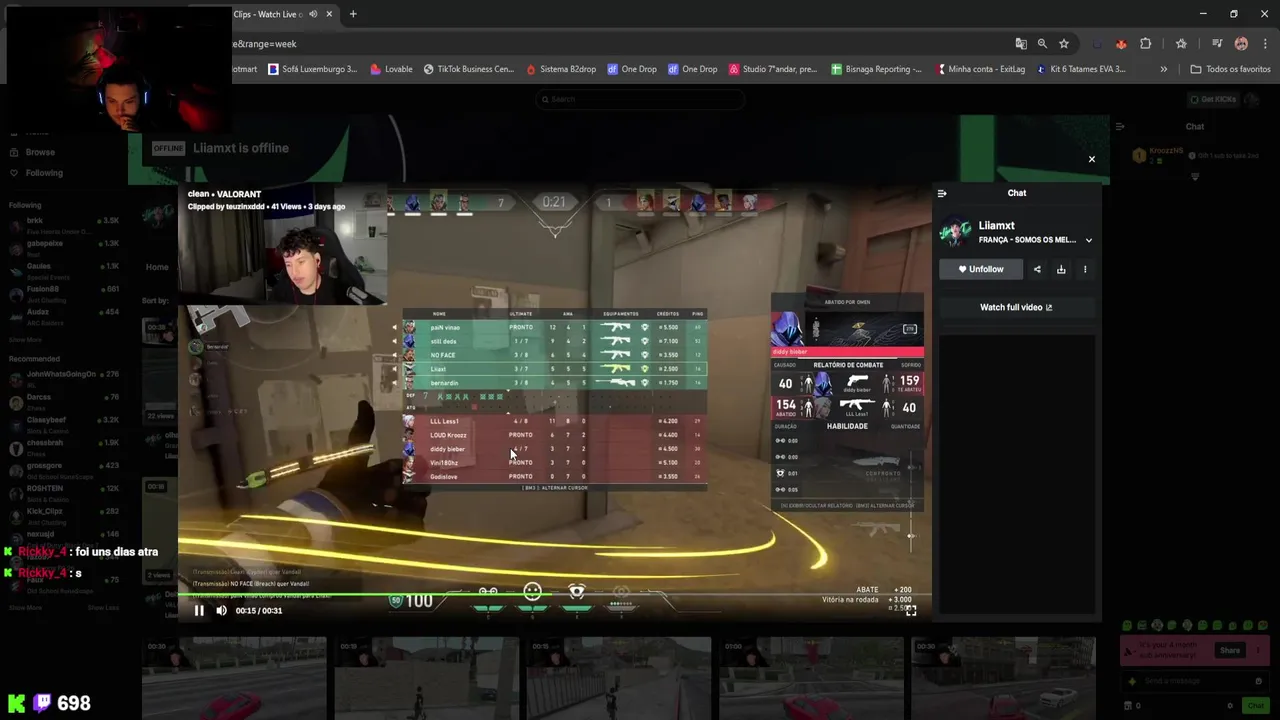Minimize the browser window
Image resolution: width=1280 pixels, height=720 pixels.
point(1203,14)
